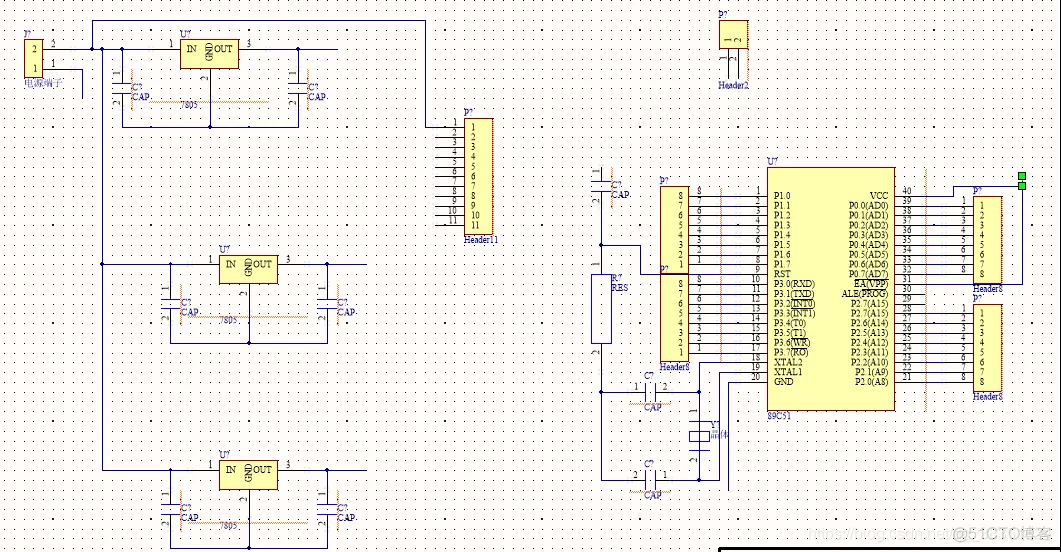Click the "Header2" component label
This screenshot has width=1061, height=552.
733,85
